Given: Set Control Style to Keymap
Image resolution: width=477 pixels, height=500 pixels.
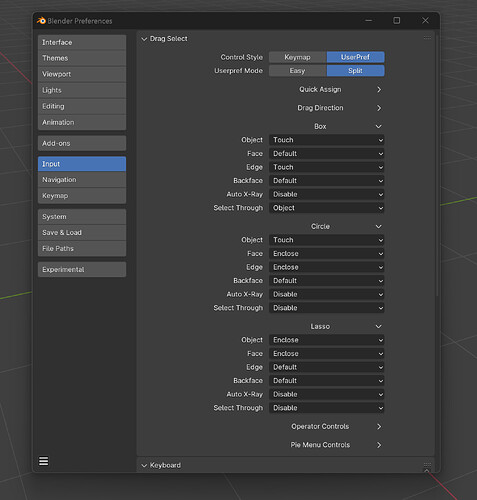Looking at the screenshot, I should 297,57.
